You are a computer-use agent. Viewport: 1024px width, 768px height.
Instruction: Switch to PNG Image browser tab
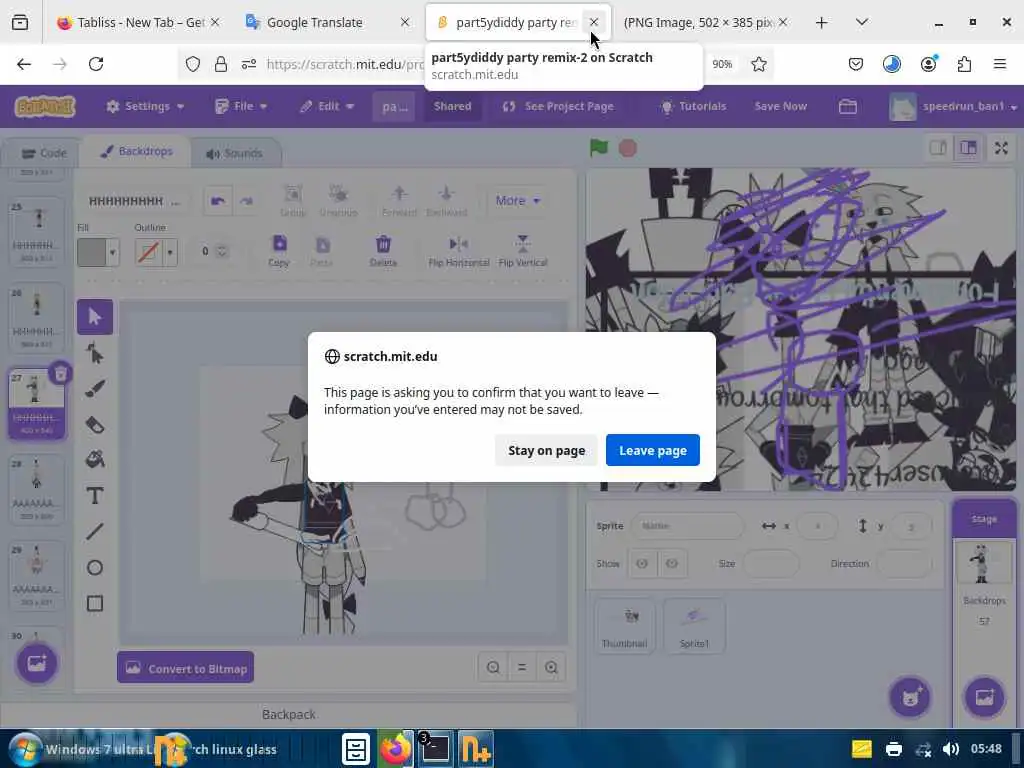tap(697, 22)
